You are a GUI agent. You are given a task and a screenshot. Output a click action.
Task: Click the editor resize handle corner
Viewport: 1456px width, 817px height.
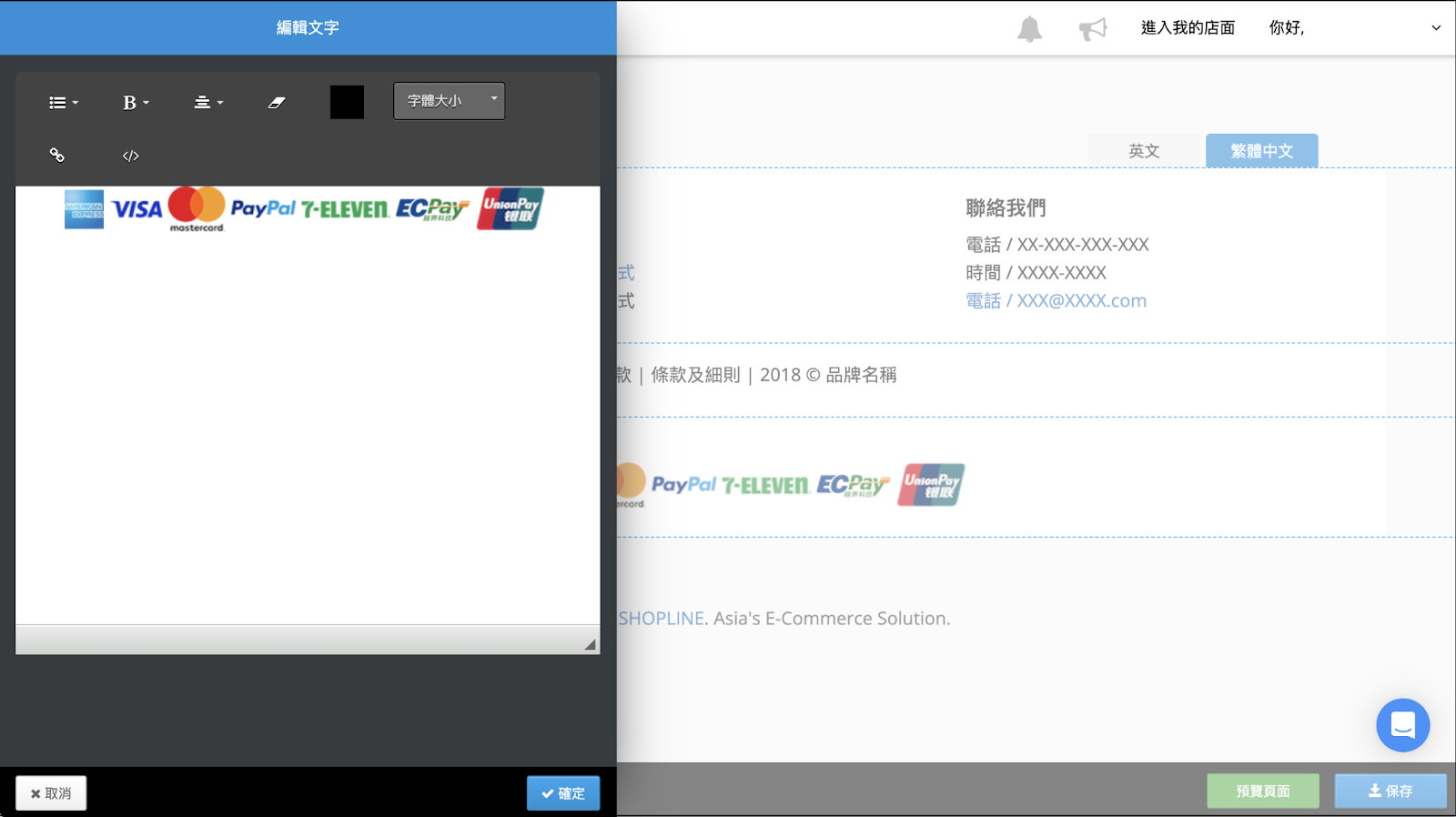pos(590,644)
